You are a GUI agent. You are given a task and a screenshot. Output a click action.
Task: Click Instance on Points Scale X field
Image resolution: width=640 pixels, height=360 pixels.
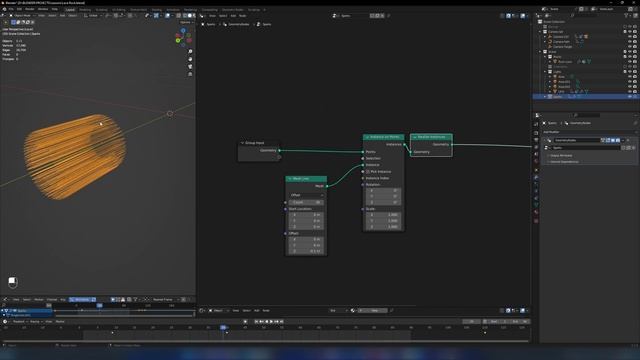pyautogui.click(x=383, y=215)
